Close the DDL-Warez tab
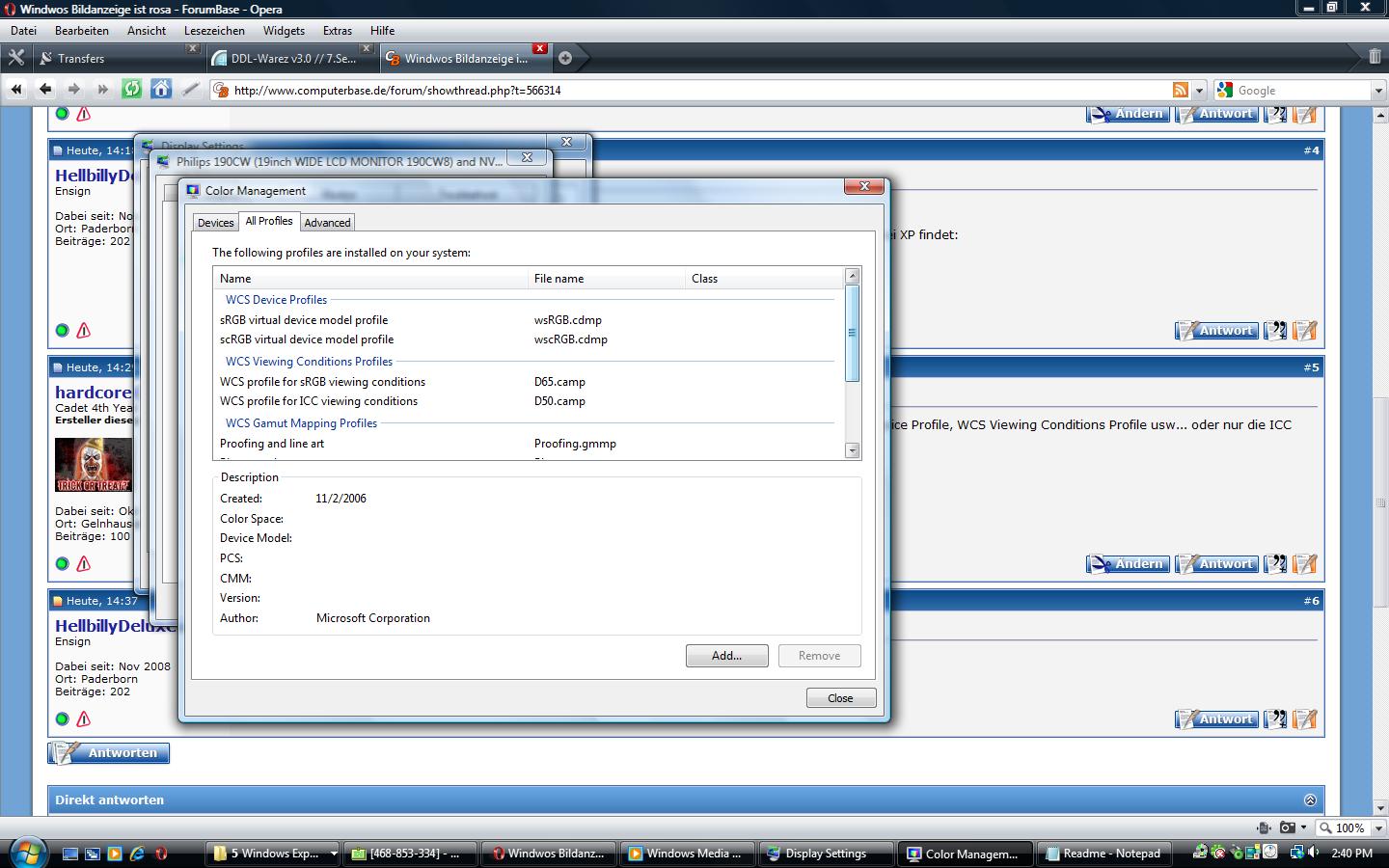The image size is (1389, 868). click(366, 48)
